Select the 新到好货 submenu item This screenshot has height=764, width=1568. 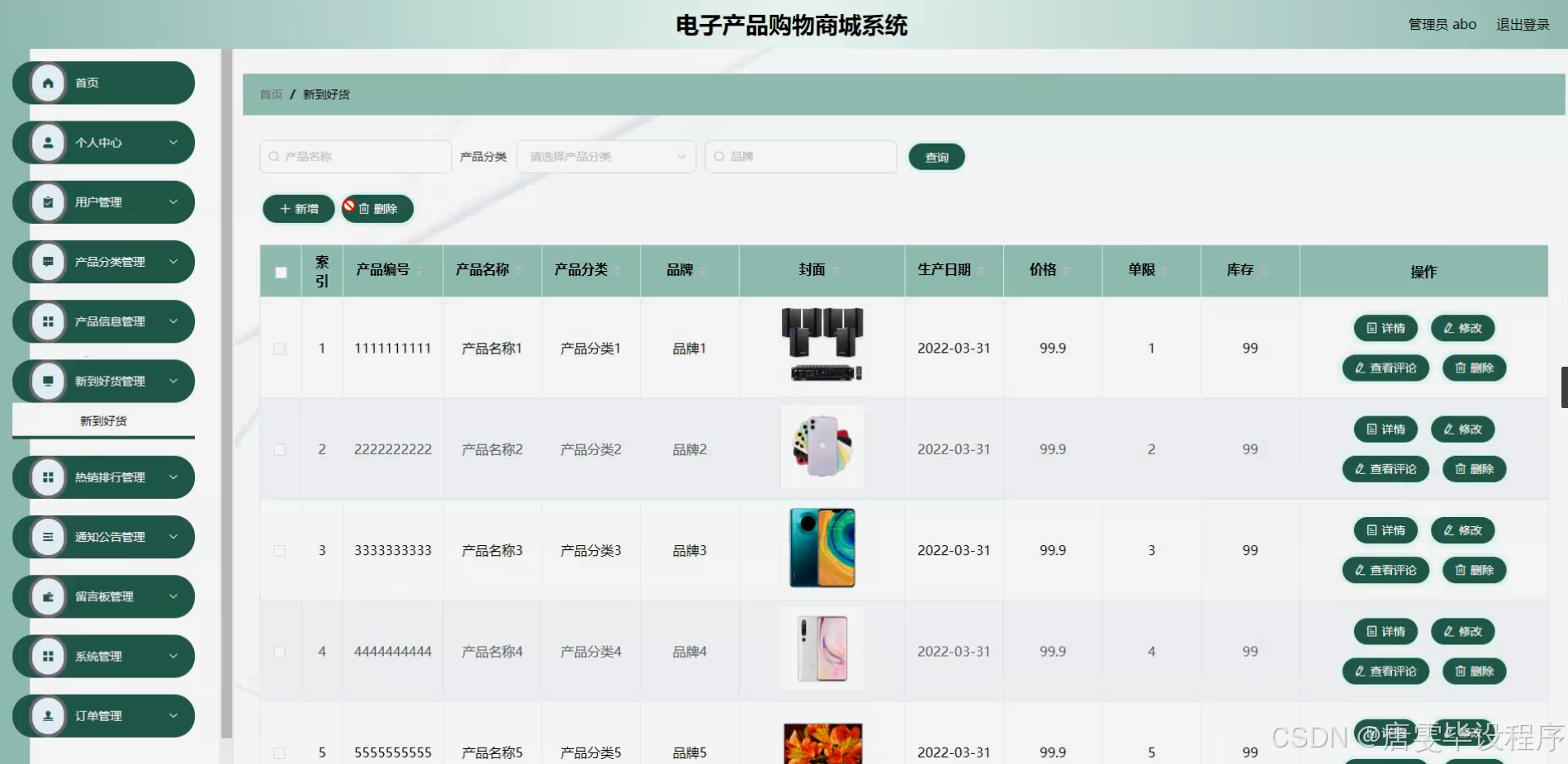[103, 420]
